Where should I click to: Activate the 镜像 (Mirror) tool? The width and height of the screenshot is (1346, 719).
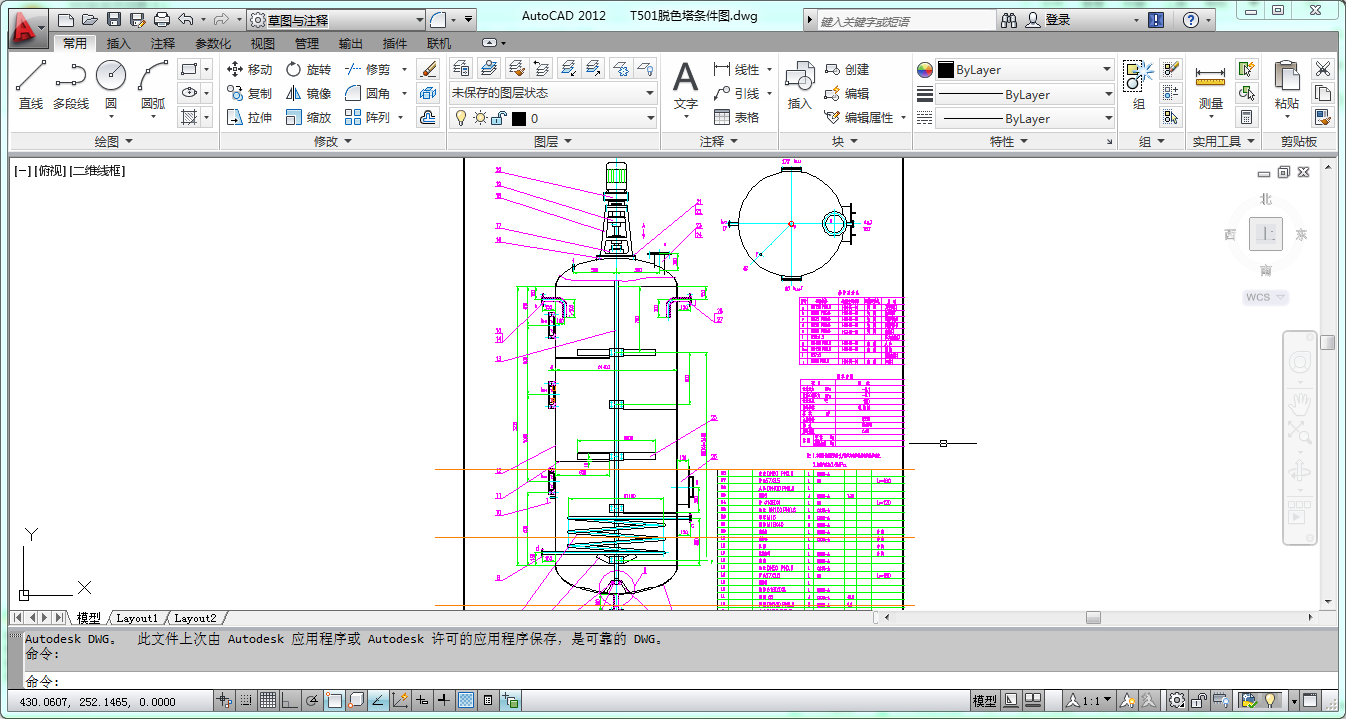coord(308,93)
